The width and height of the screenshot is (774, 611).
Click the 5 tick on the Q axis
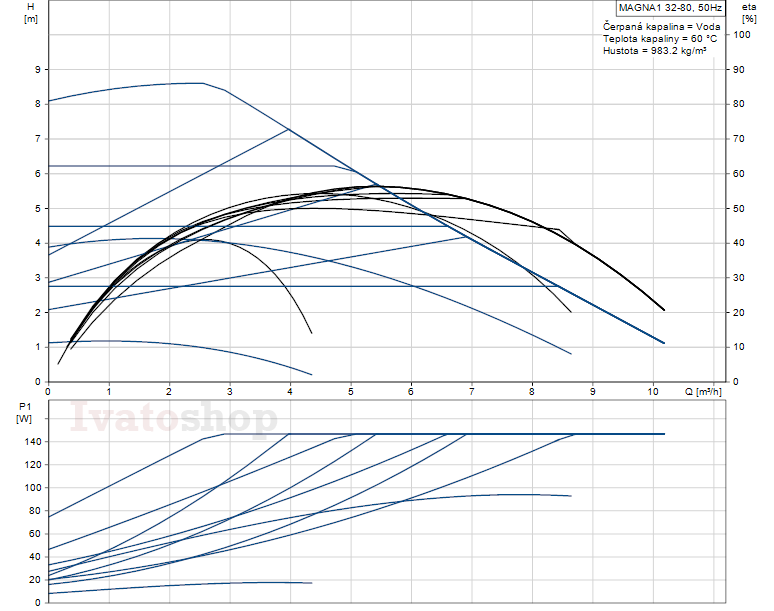350,391
